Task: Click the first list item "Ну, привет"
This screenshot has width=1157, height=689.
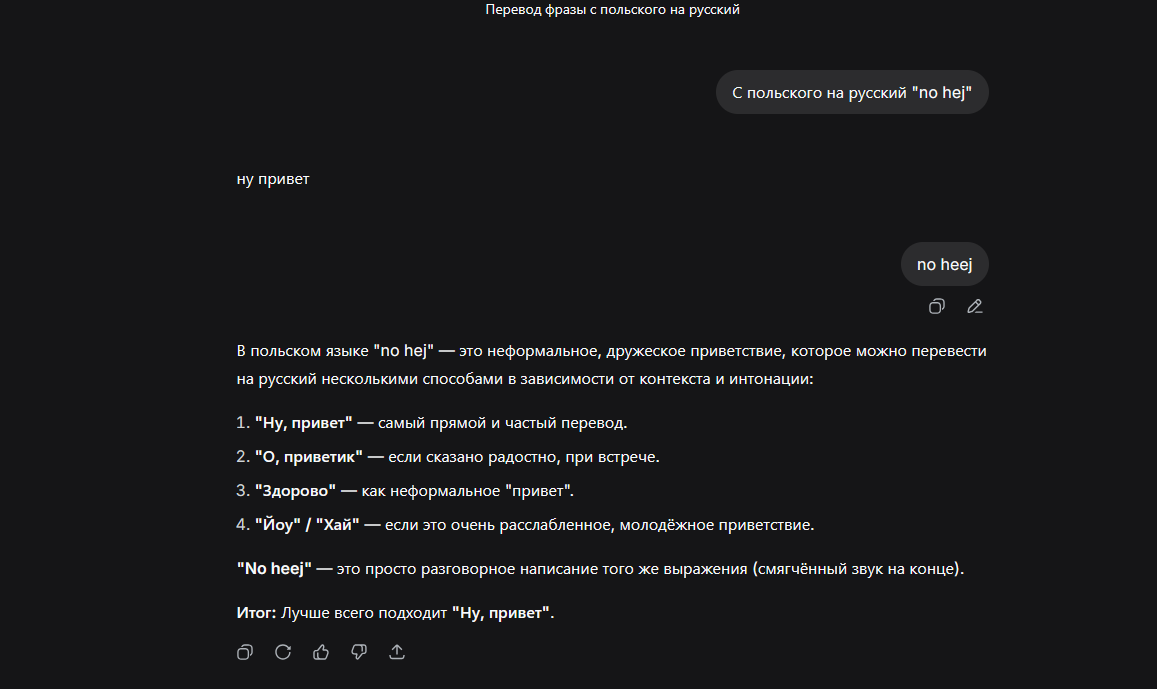Action: 304,423
